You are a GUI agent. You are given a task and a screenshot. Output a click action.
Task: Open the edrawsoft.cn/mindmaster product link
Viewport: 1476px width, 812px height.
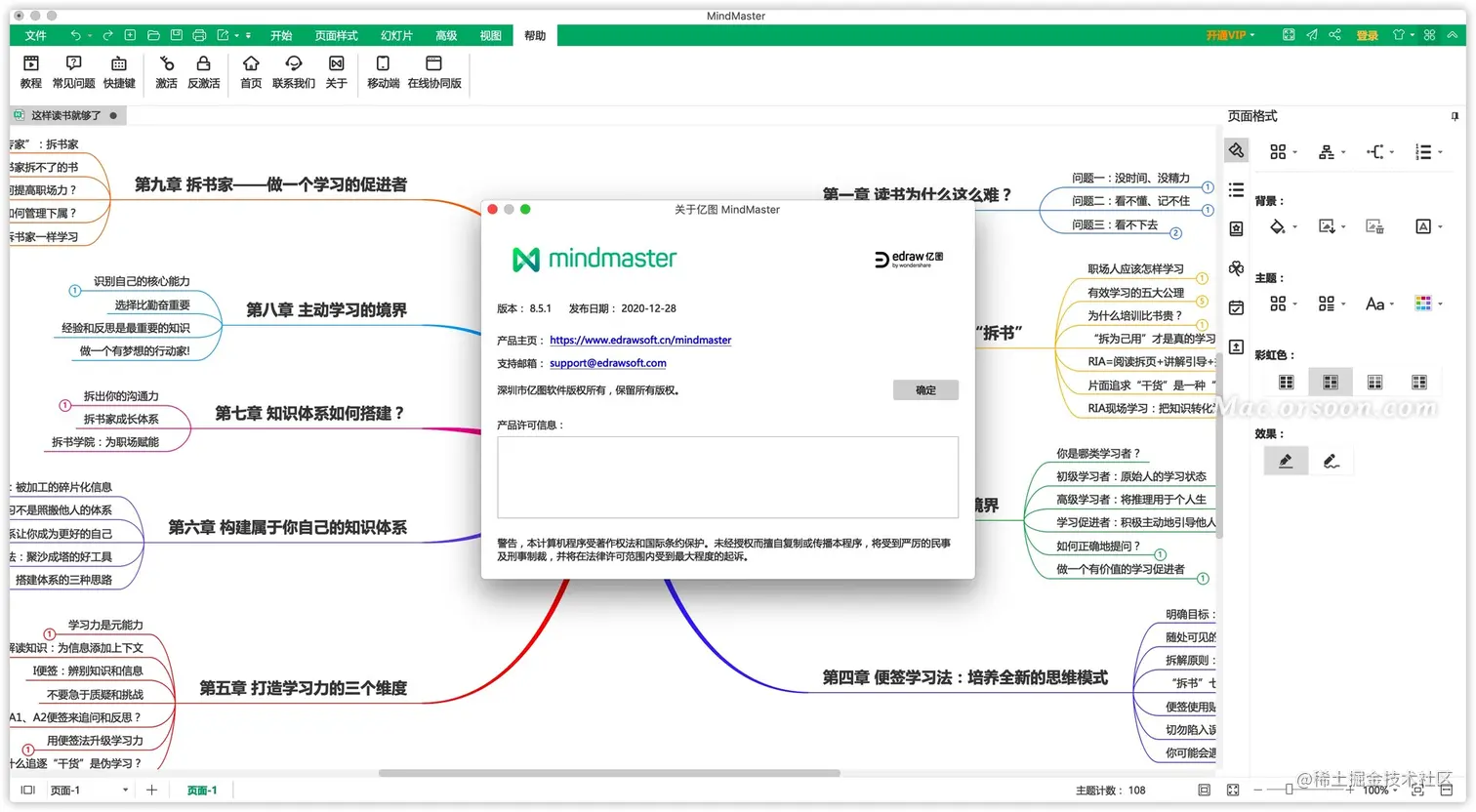[640, 340]
